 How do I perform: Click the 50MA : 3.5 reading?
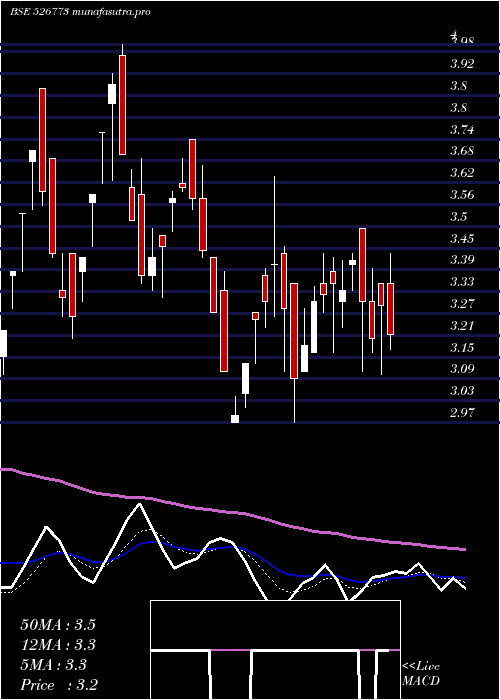[x=58, y=625]
